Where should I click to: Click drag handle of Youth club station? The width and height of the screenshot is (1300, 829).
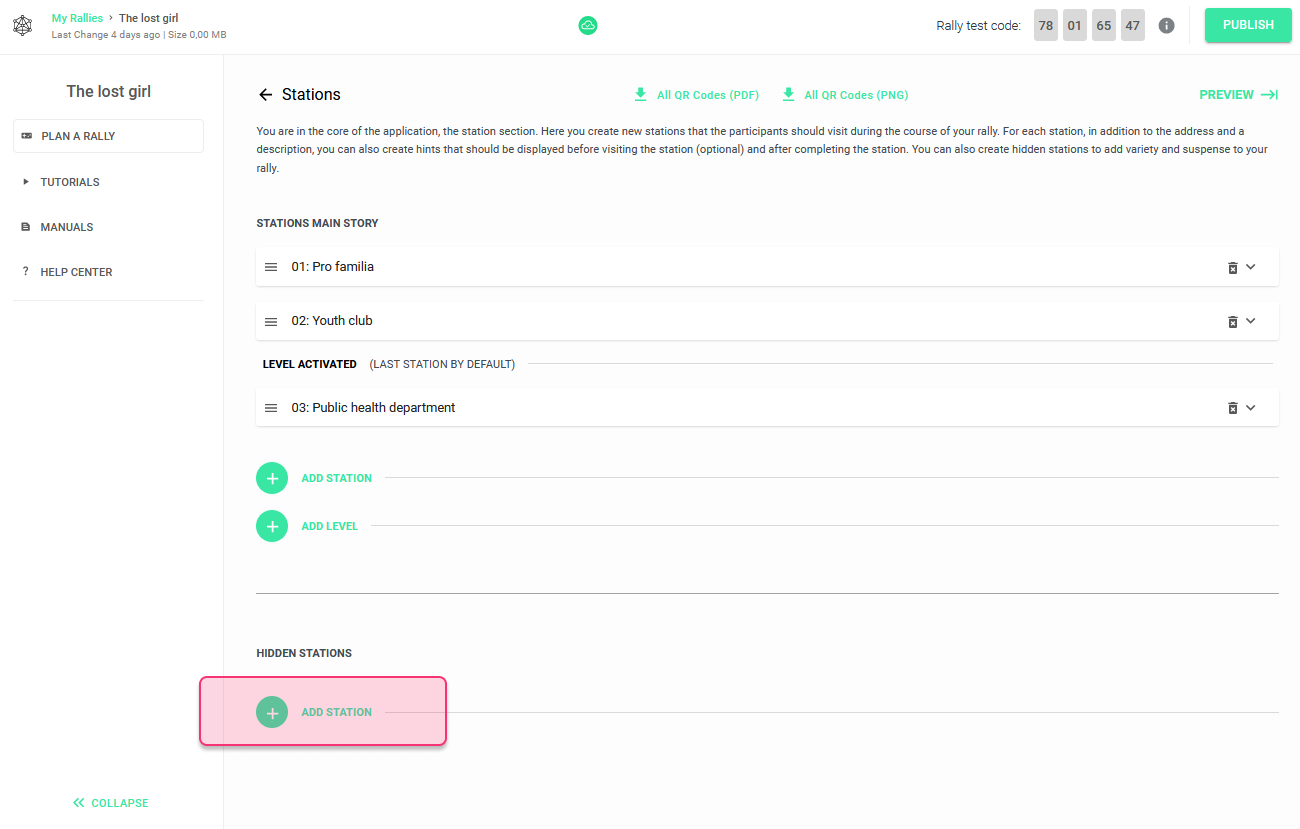coord(271,321)
